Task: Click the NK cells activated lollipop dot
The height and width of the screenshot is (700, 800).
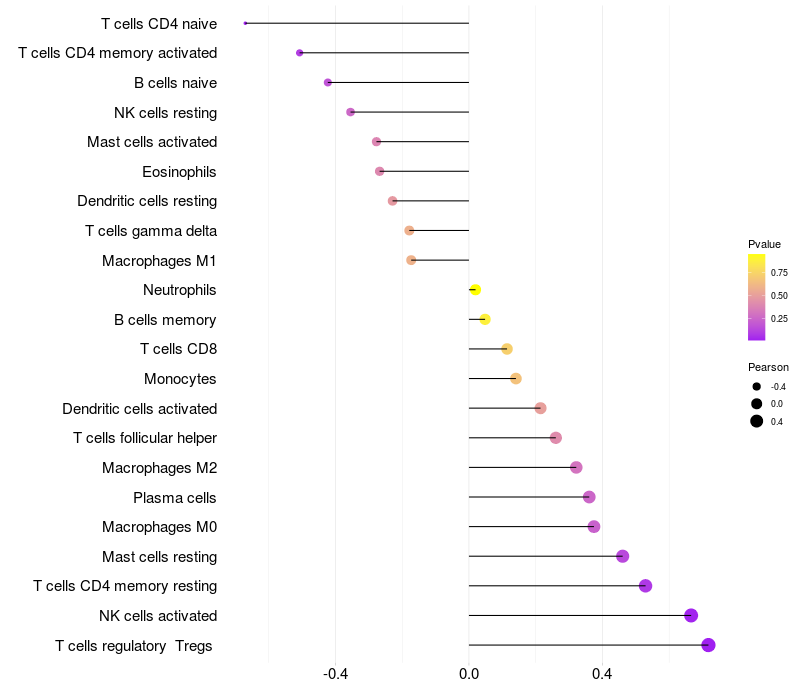Action: (x=691, y=615)
